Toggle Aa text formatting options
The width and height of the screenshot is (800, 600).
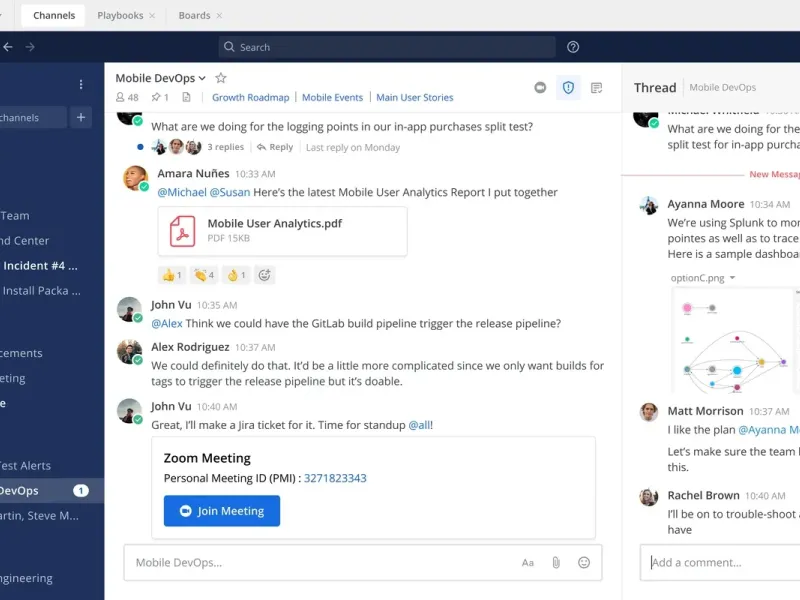click(528, 563)
